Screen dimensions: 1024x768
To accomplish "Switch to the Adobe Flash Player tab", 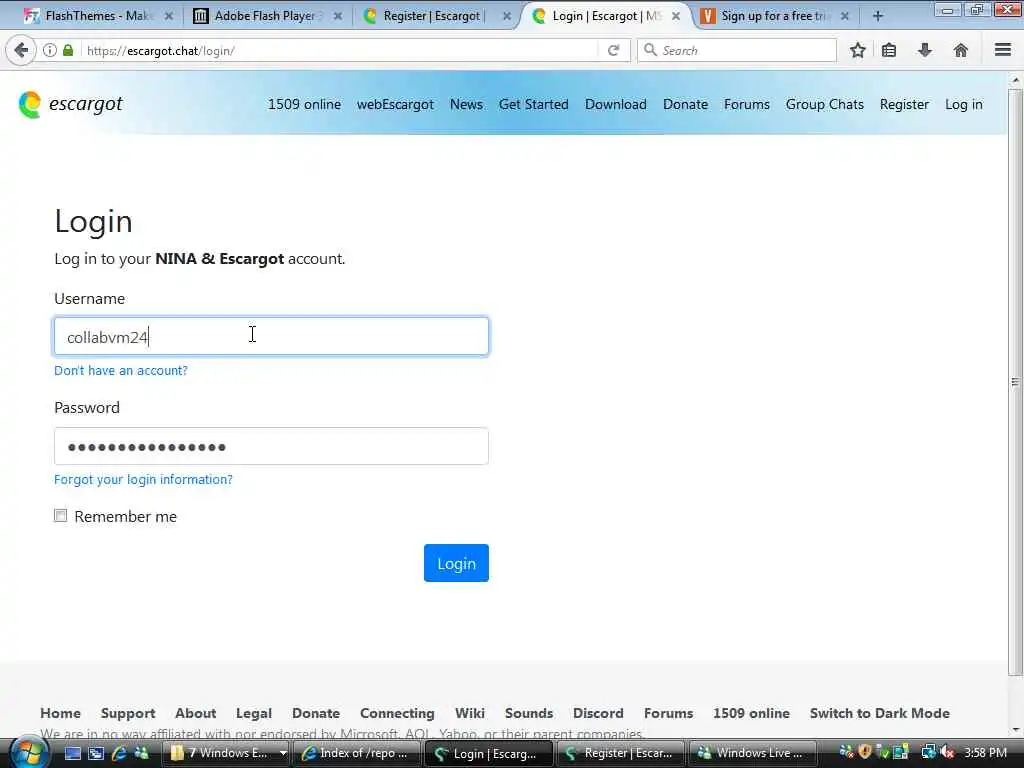I will click(x=268, y=16).
